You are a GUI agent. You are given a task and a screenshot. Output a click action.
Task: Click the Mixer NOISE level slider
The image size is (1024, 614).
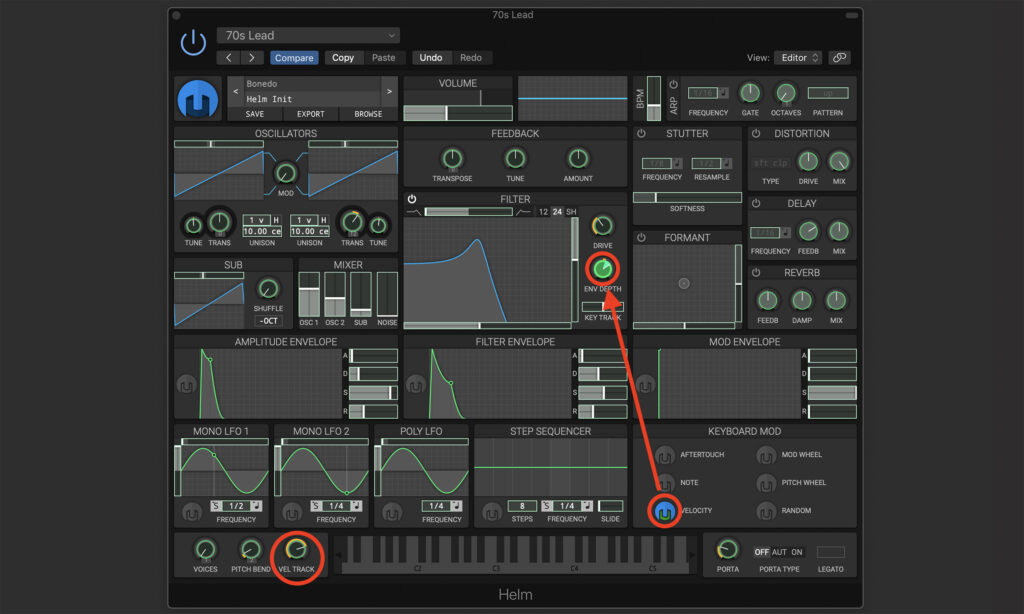tap(387, 294)
